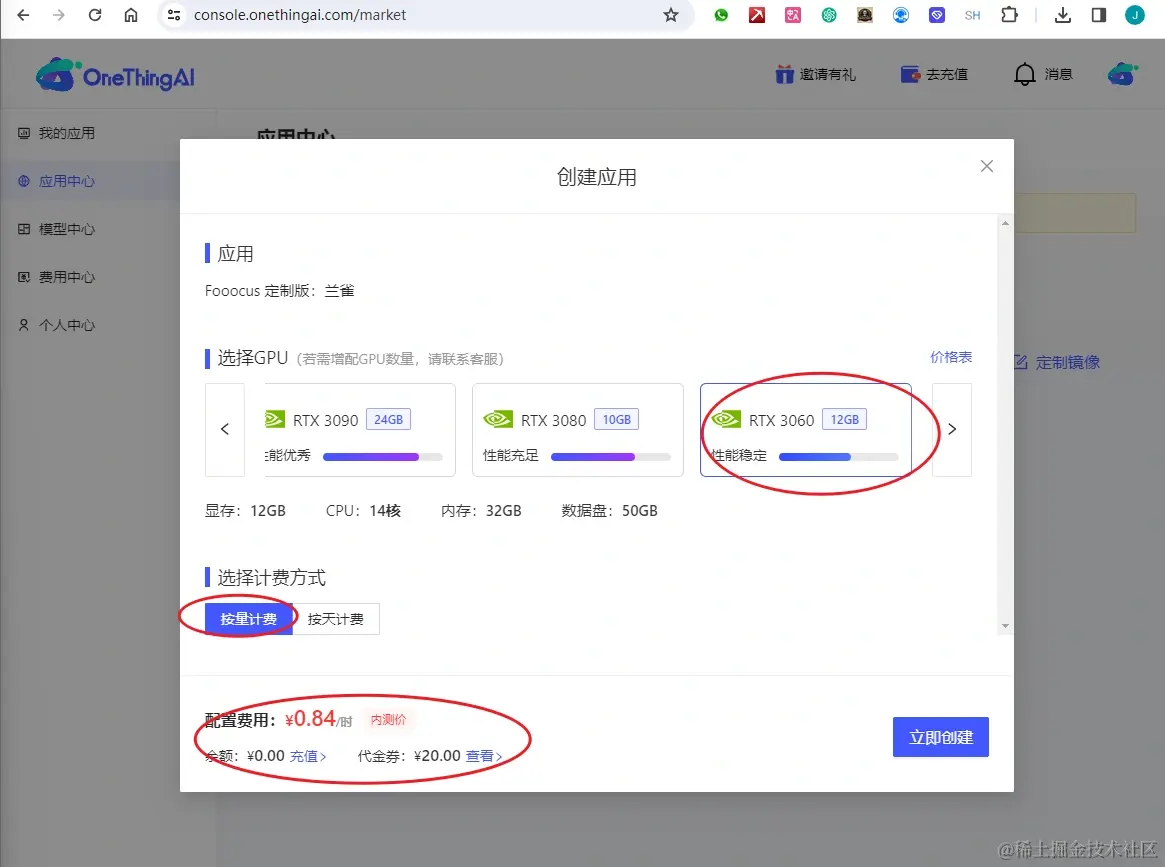
Task: Click the console.onethingai.com/market address field
Action: point(299,15)
